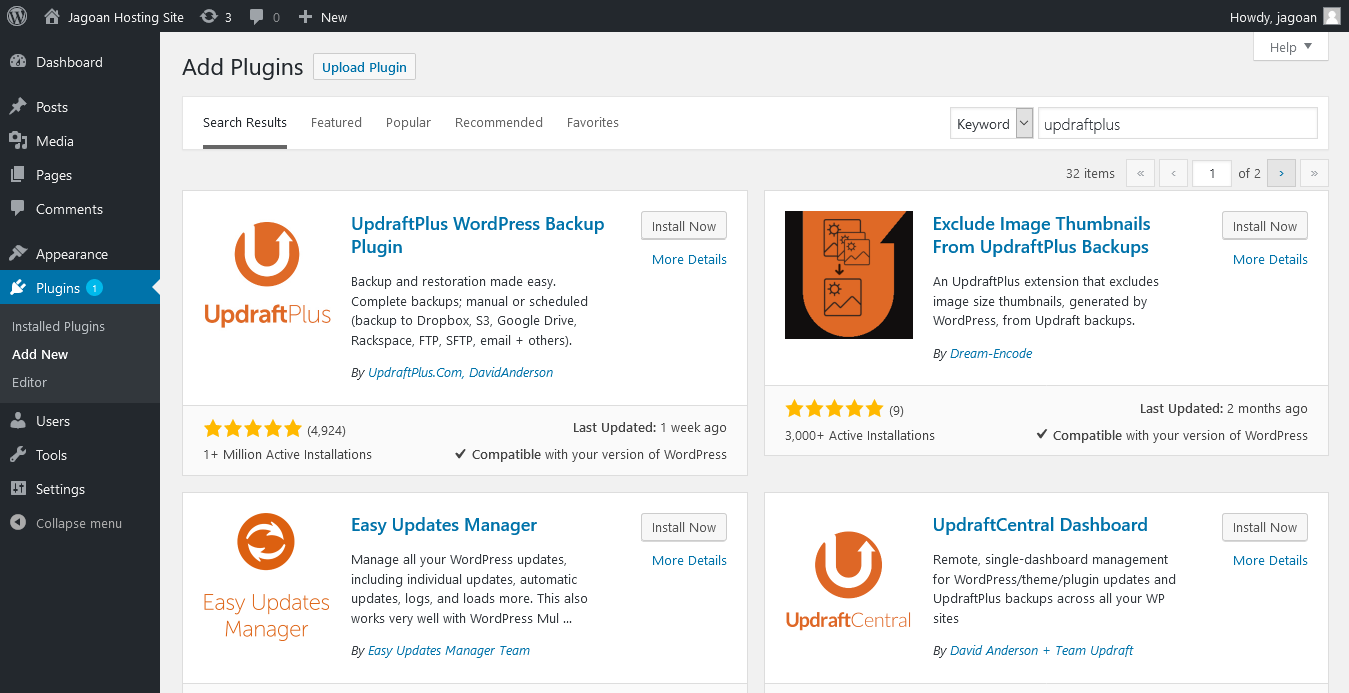The height and width of the screenshot is (693, 1349).
Task: Open More Details for Easy Updates Manager
Action: coord(689,560)
